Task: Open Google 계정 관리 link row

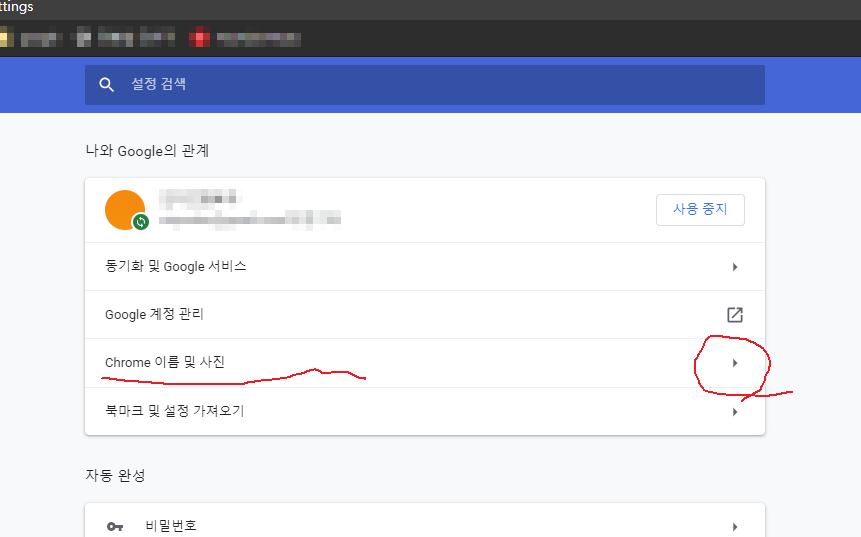Action: [424, 315]
